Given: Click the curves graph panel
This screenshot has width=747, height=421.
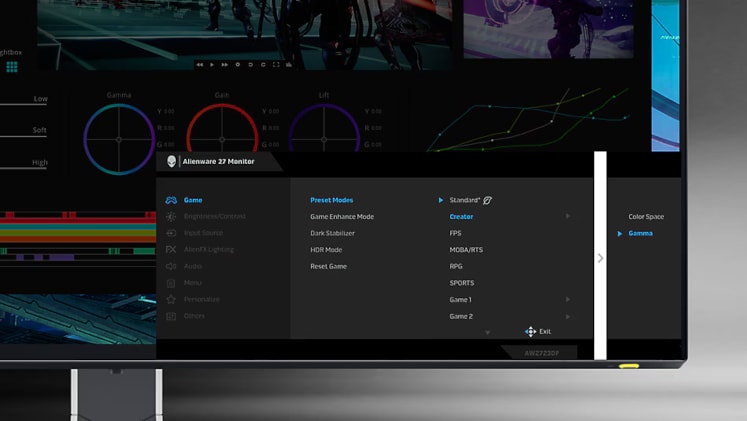Looking at the screenshot, I should coord(528,119).
